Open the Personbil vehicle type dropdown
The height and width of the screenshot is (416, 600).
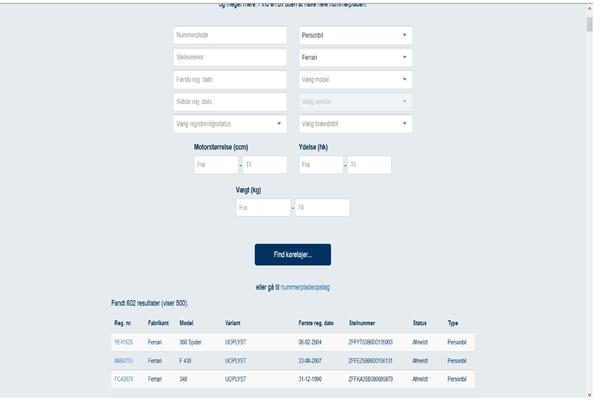point(355,35)
